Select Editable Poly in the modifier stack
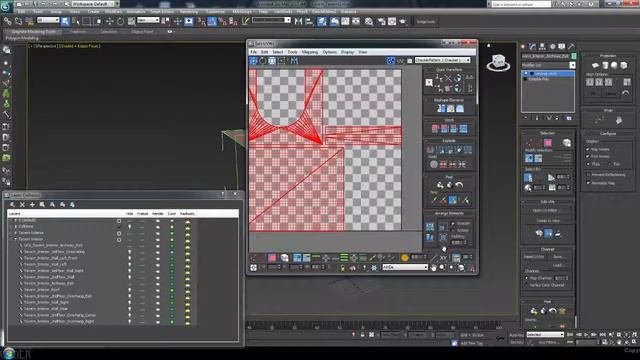This screenshot has height=360, width=640. [540, 79]
